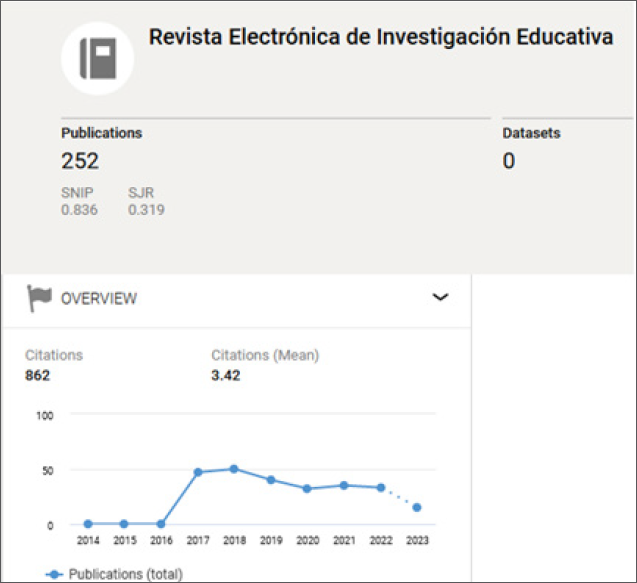Select the 2018 peak data point

tap(234, 468)
